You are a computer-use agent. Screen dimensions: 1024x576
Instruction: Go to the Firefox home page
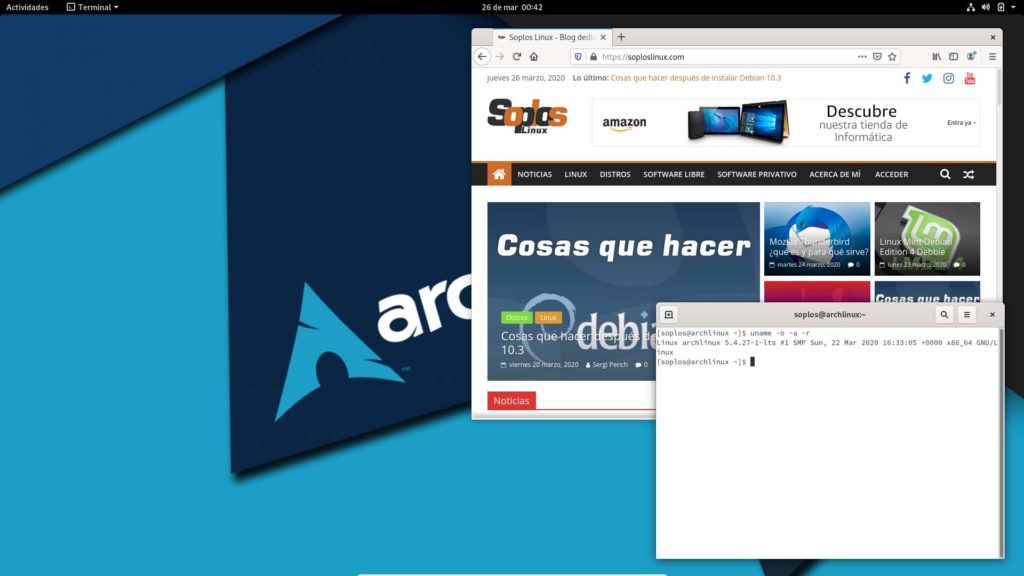pos(534,57)
